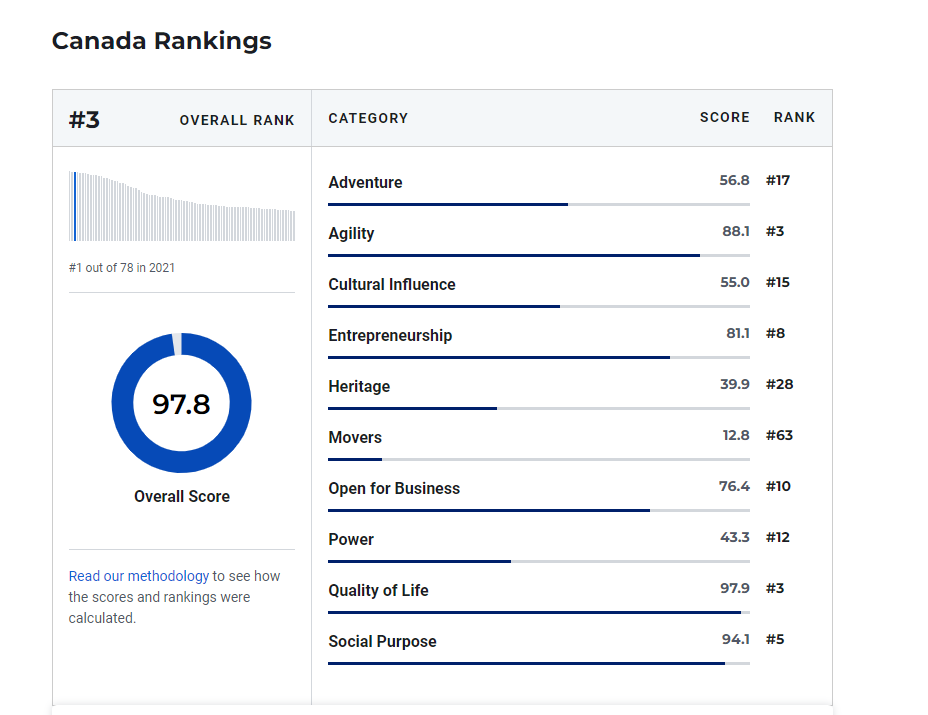
Task: Select the rankings distribution bar chart
Action: click(x=181, y=205)
